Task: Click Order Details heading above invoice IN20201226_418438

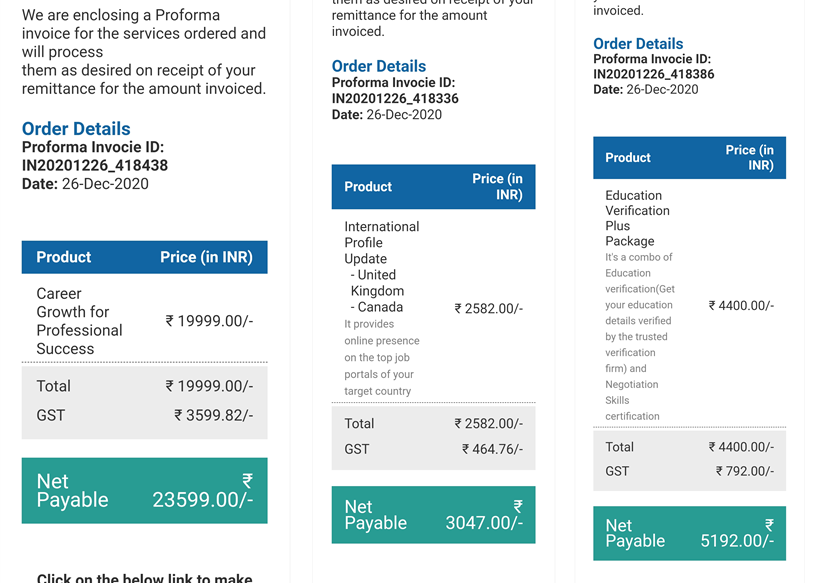Action: coord(76,129)
